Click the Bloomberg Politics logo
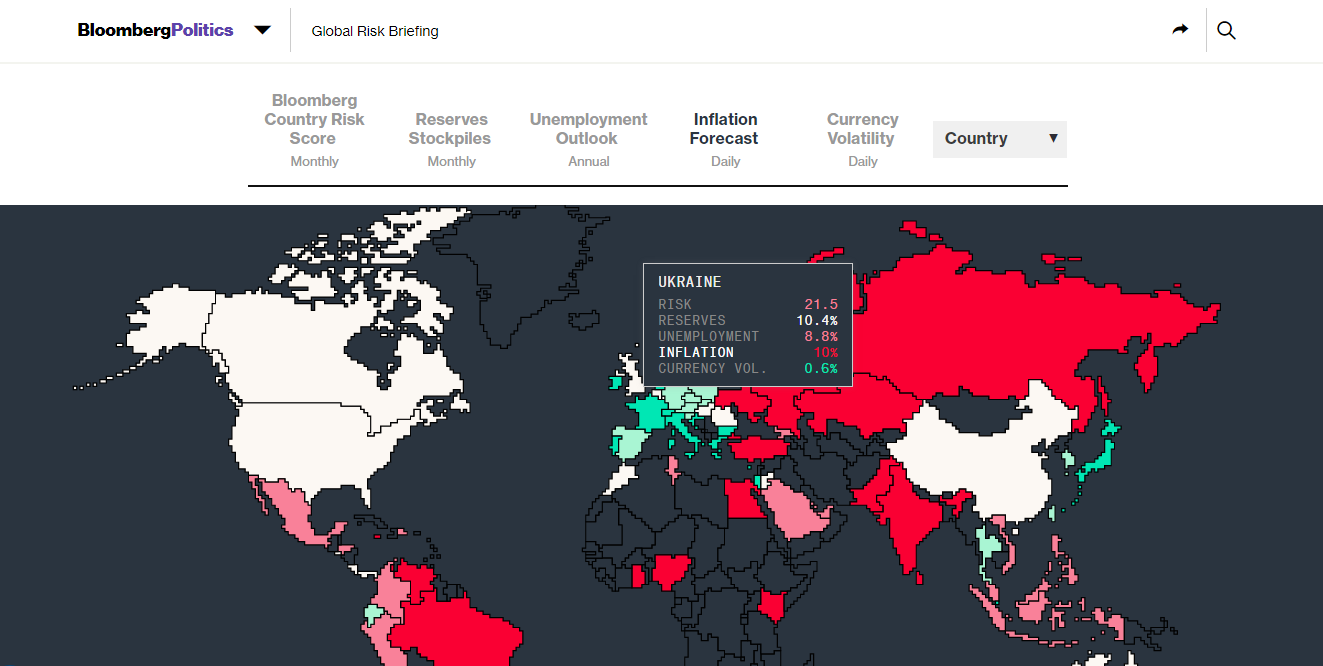 [x=155, y=30]
